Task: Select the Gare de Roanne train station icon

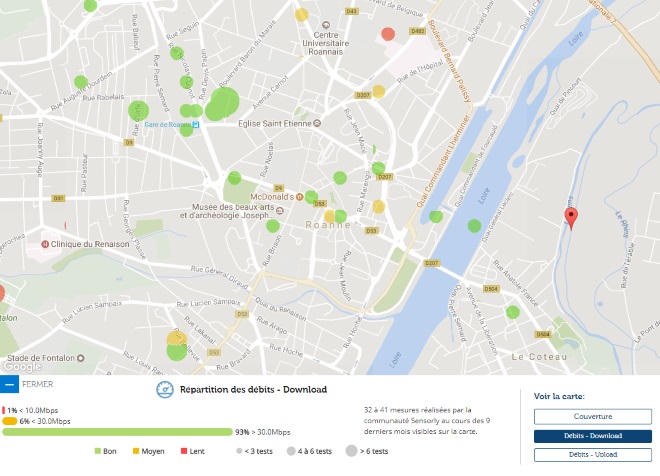Action: point(196,125)
